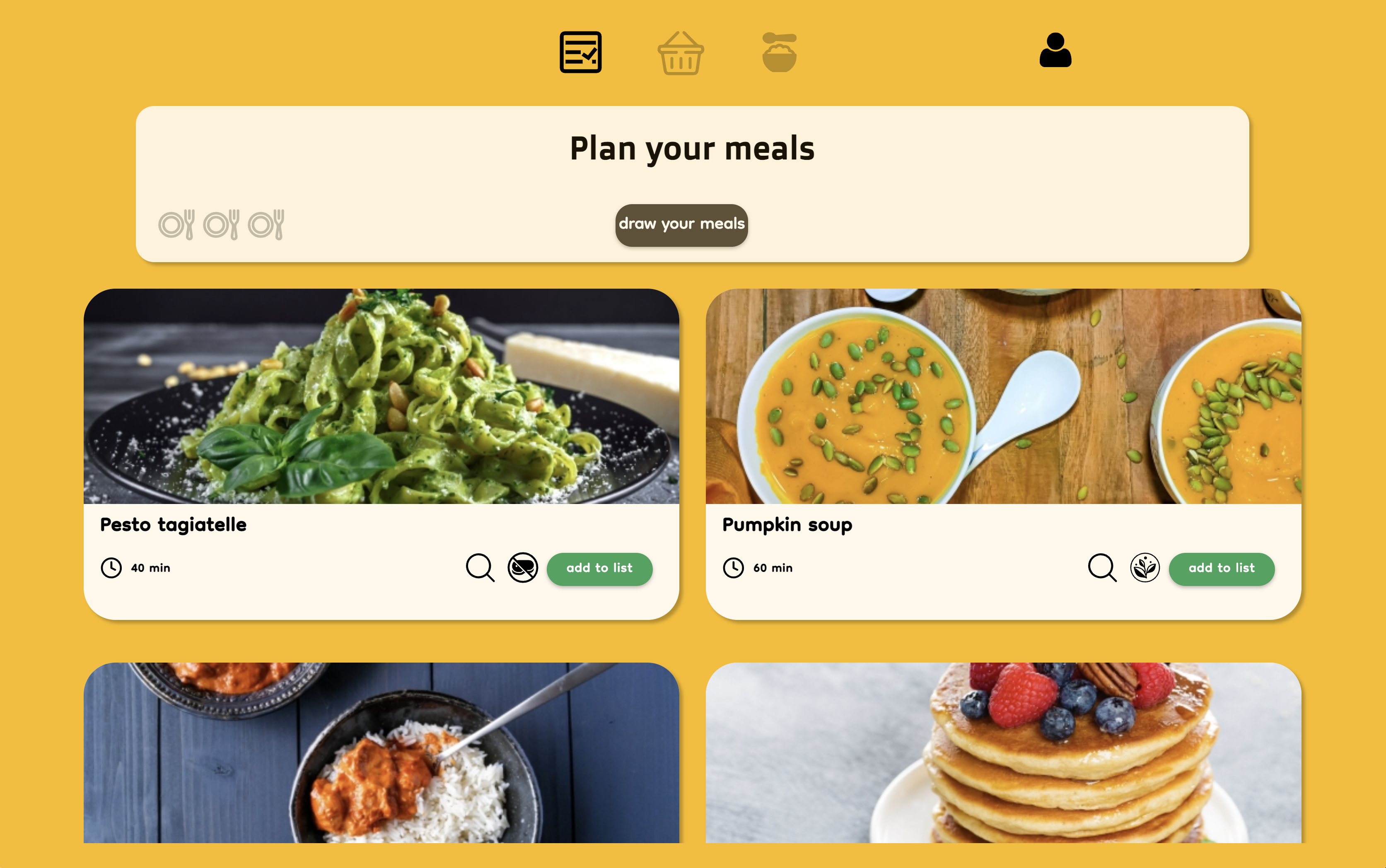Open the curry with rice photo
This screenshot has width=1386, height=868.
coord(381,752)
